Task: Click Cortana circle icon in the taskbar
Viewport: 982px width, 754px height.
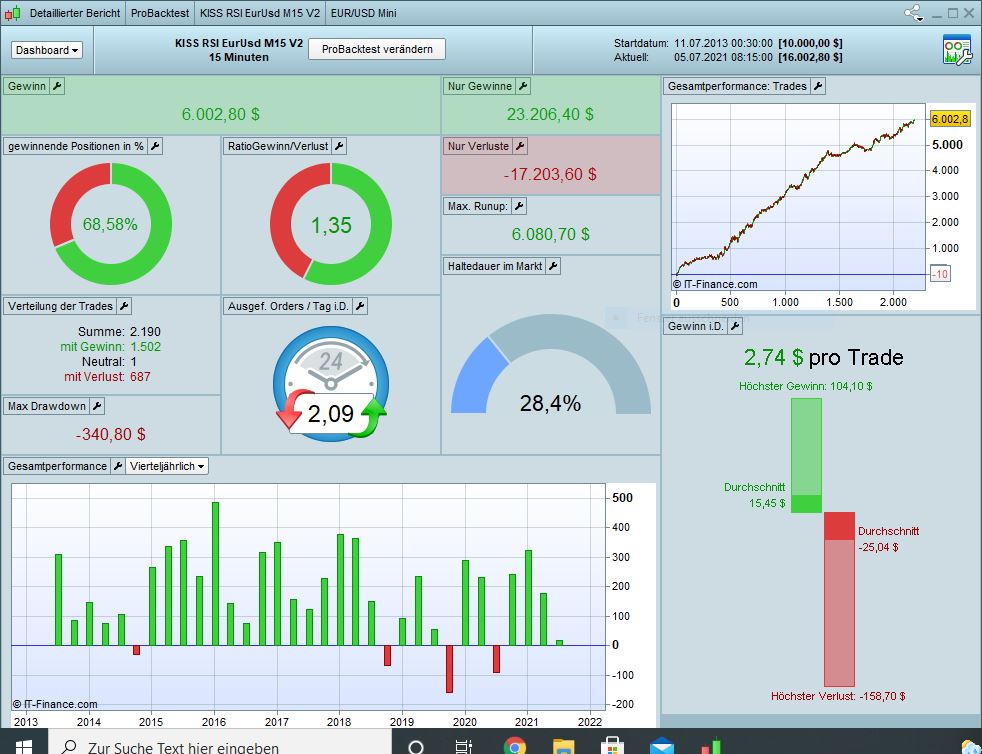Action: pos(415,746)
